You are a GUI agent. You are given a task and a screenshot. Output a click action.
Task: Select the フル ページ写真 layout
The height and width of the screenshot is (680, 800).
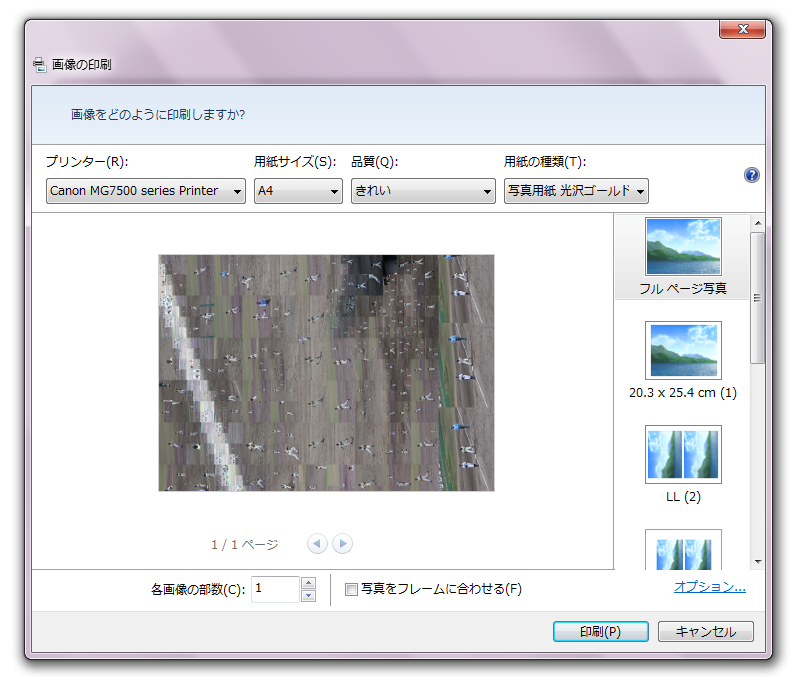click(x=683, y=257)
